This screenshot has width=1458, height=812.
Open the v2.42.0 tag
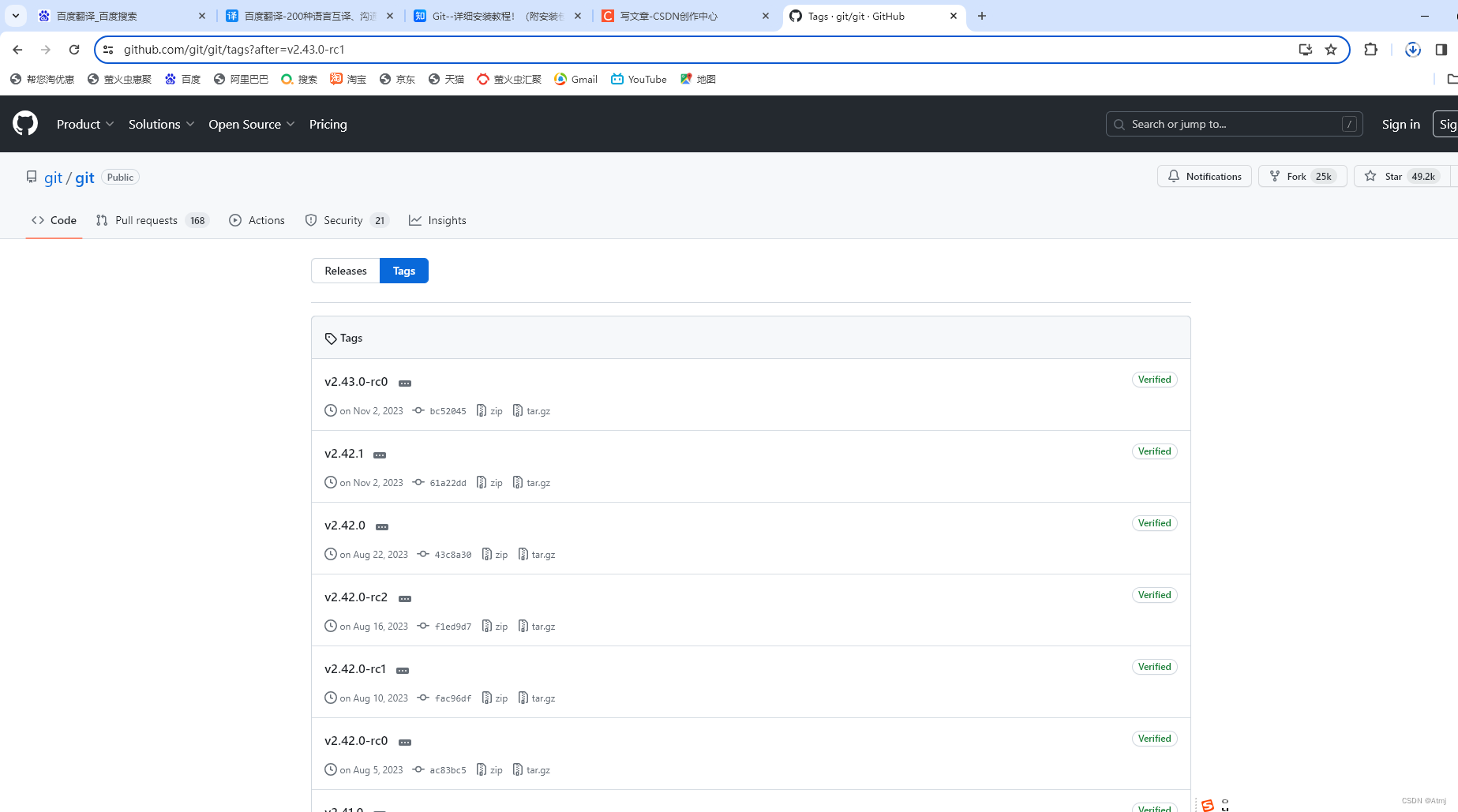(345, 525)
